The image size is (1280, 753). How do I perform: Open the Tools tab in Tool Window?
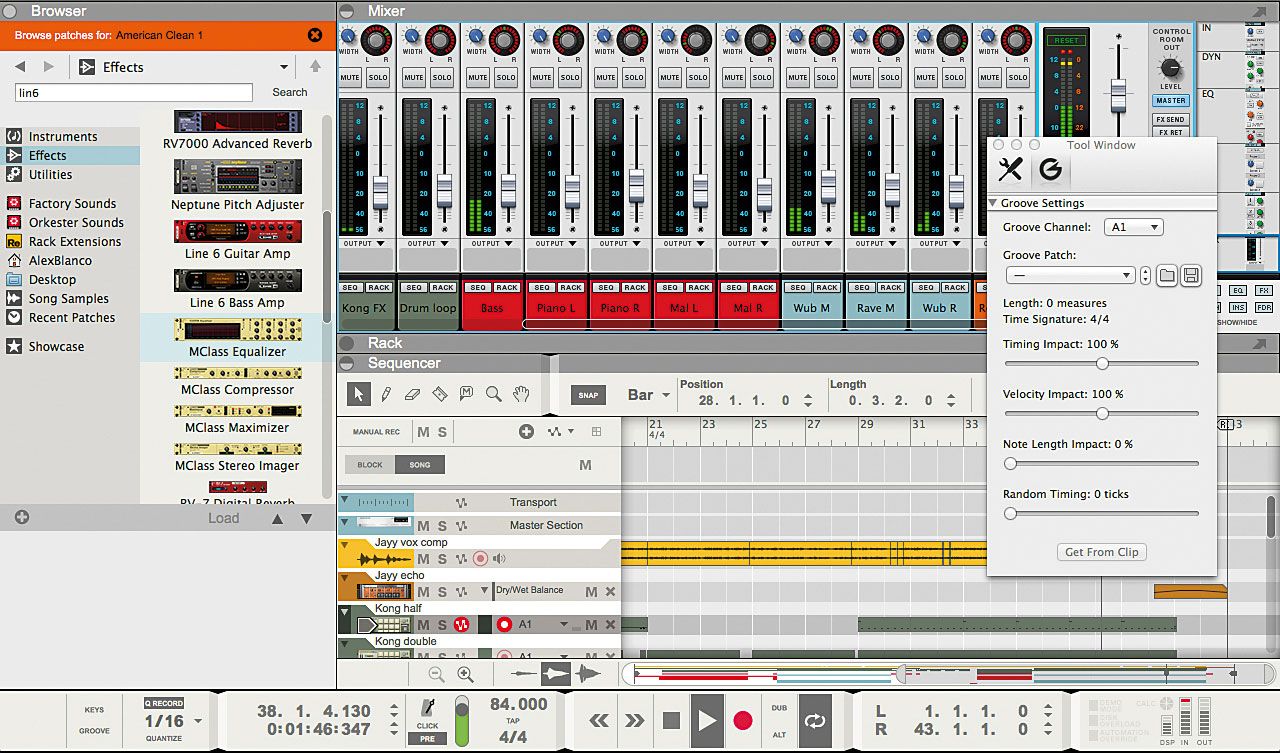1011,170
